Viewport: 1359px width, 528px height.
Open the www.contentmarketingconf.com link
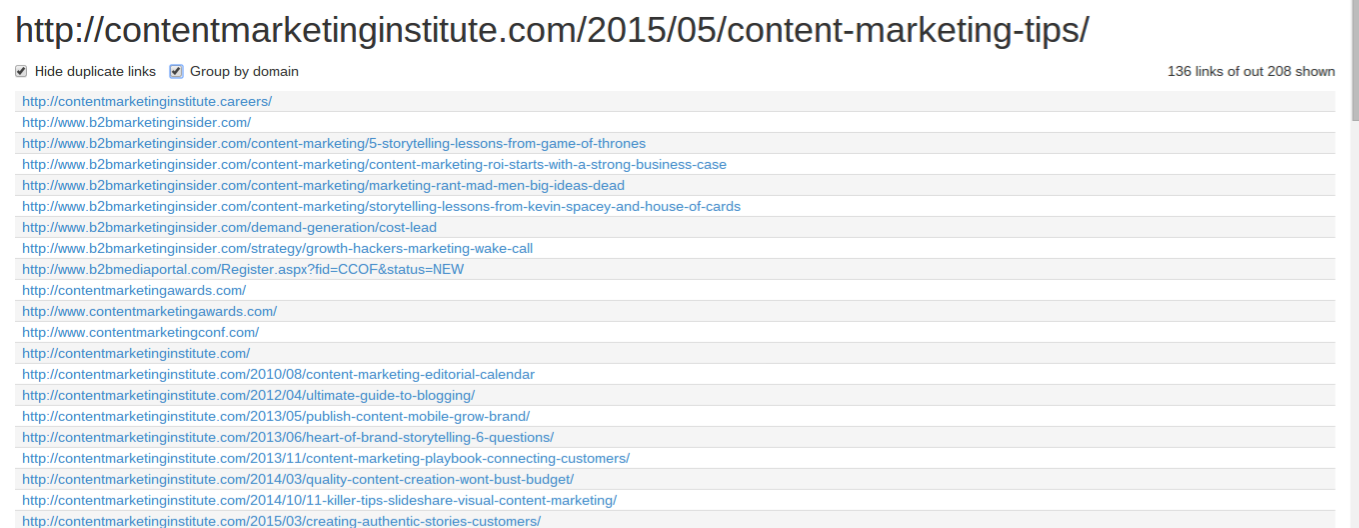click(140, 332)
